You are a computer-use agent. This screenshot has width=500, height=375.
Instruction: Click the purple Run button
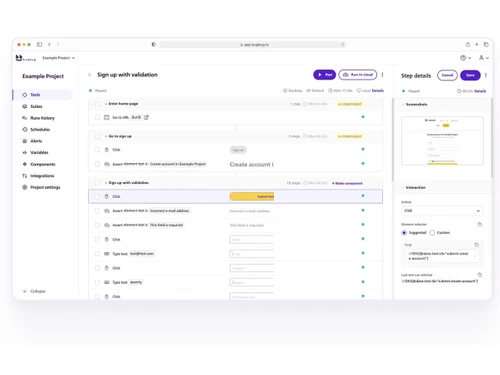[324, 75]
